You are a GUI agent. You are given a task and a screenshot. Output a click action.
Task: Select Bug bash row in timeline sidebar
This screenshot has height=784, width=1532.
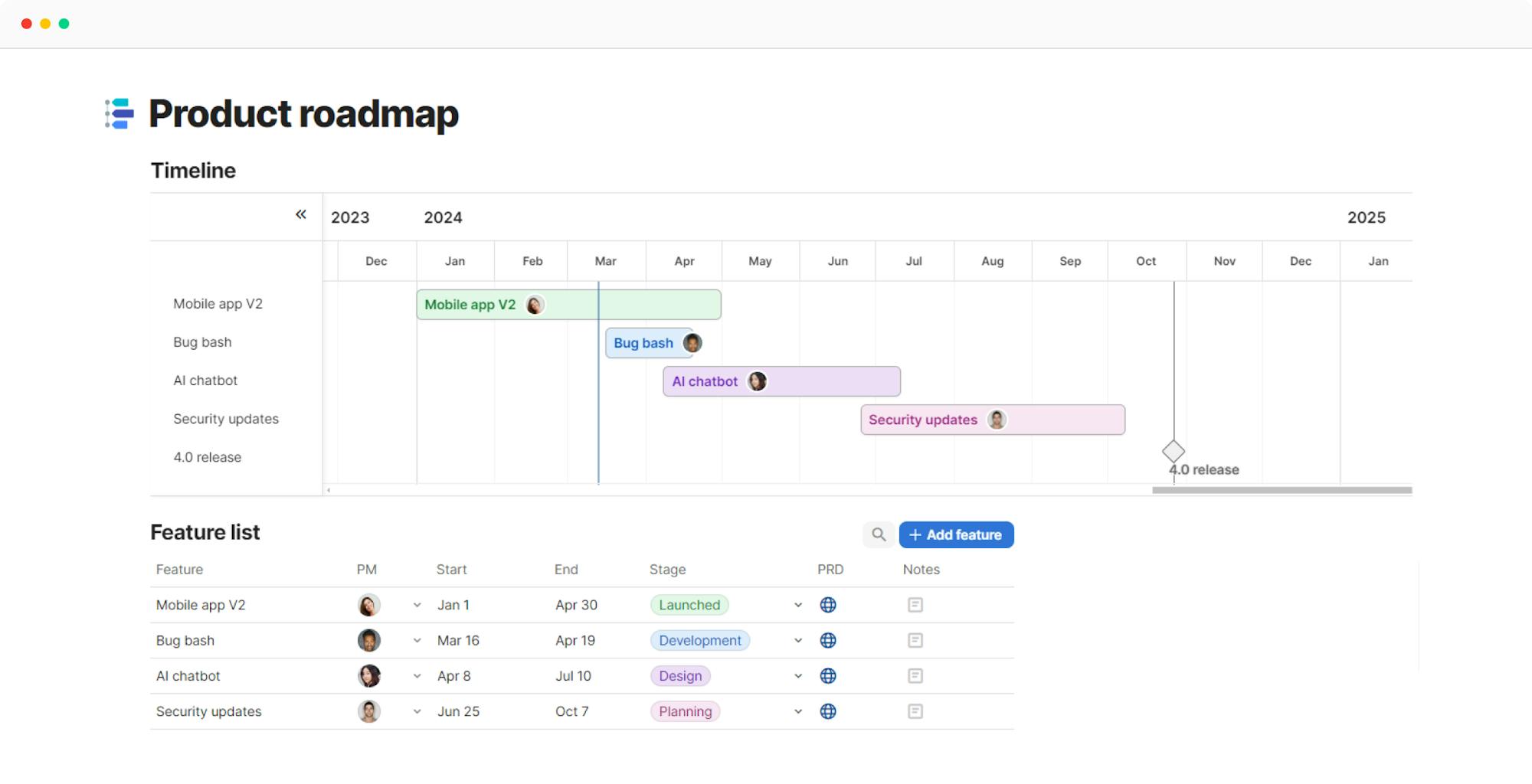202,342
